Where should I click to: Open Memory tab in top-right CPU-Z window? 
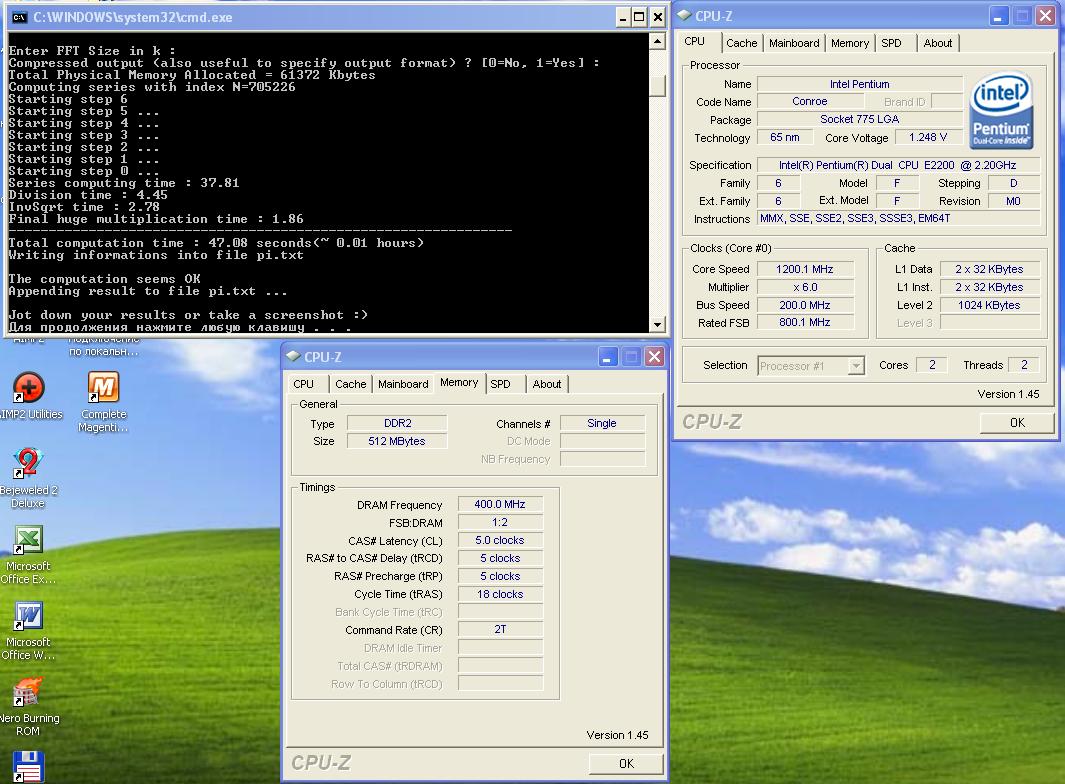click(850, 43)
